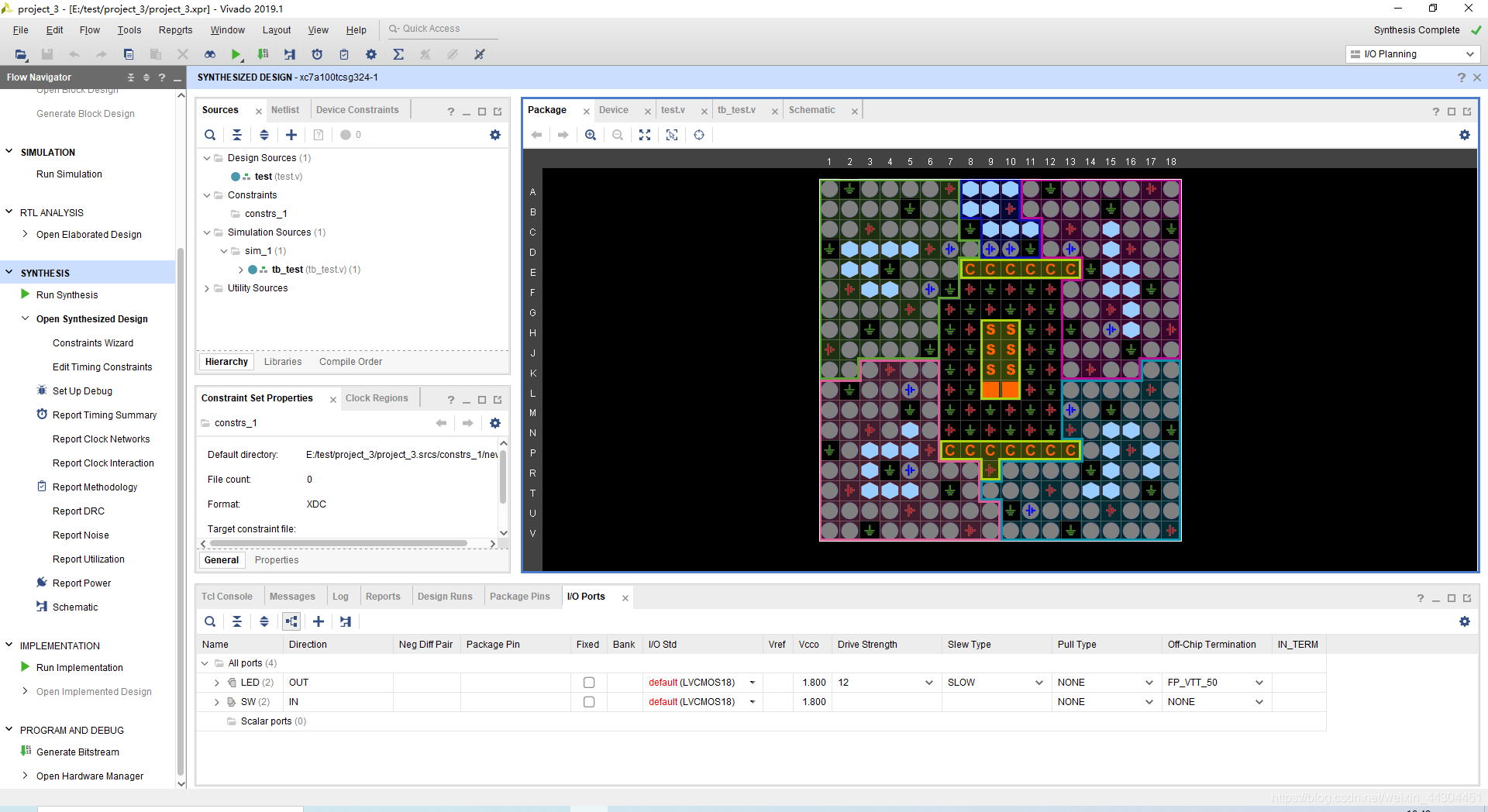Image resolution: width=1488 pixels, height=812 pixels.
Task: Expand the SW (2) port group
Action: pyautogui.click(x=216, y=702)
